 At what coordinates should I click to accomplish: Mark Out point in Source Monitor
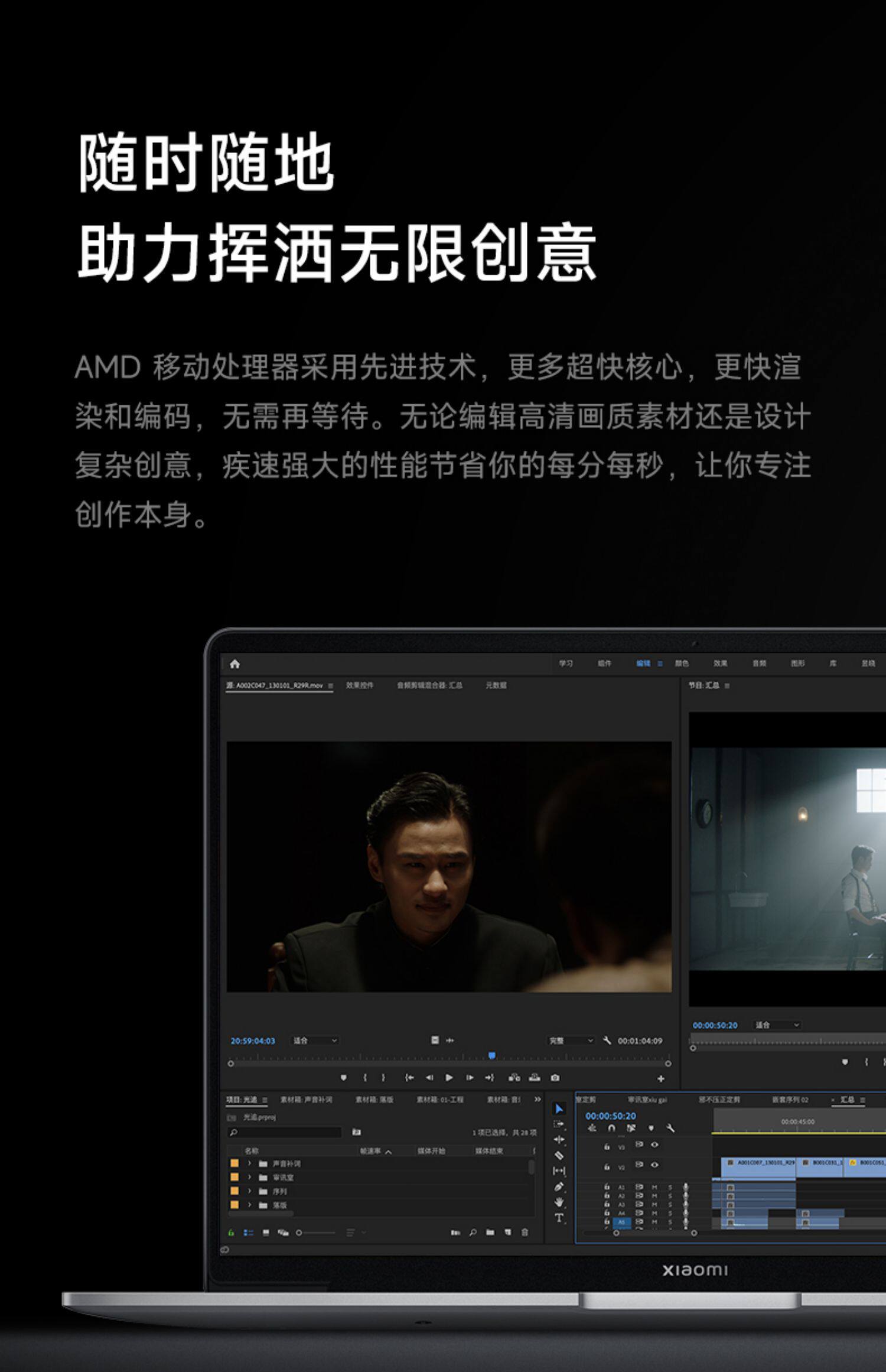(x=383, y=1078)
